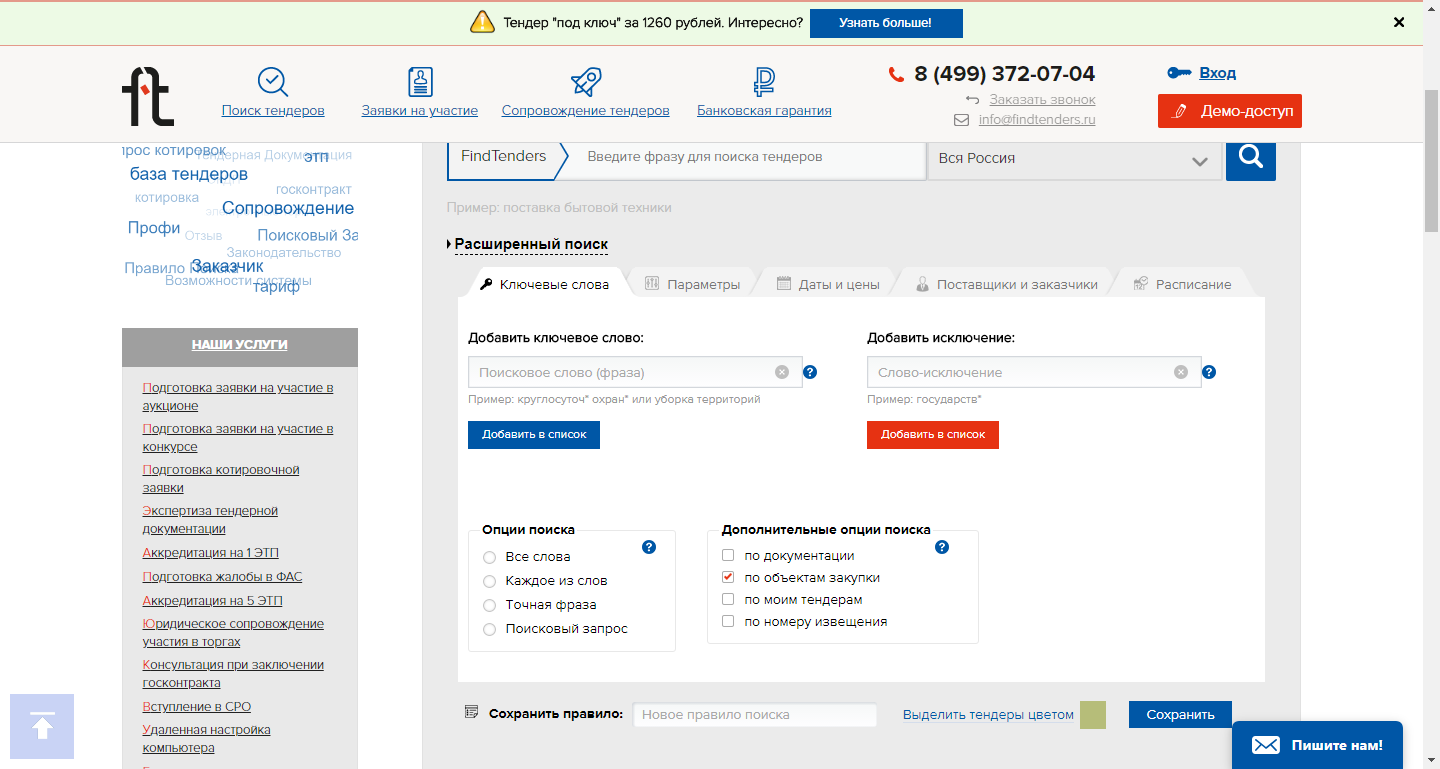1440x769 pixels.
Task: Open Банковская гарантия navigation link
Action: [x=764, y=110]
